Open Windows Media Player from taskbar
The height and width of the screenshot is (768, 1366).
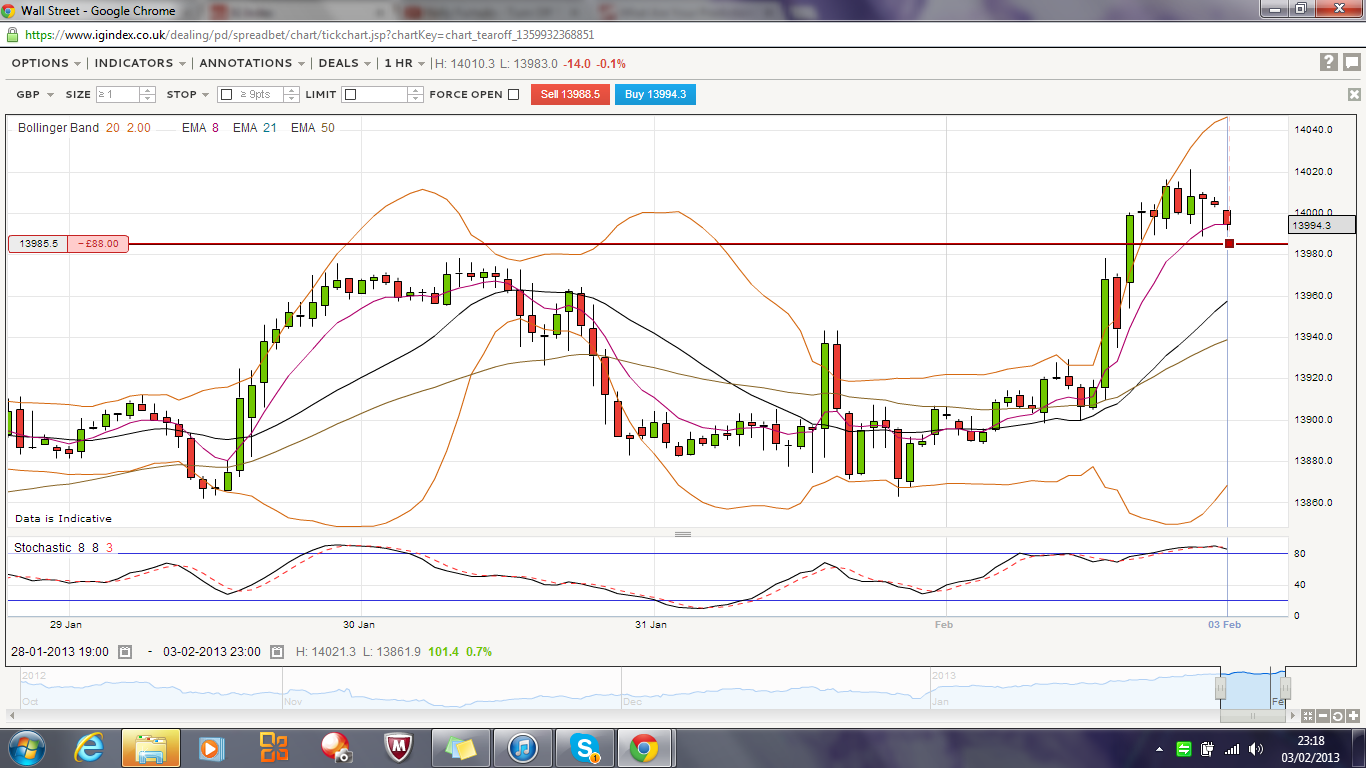[210, 747]
